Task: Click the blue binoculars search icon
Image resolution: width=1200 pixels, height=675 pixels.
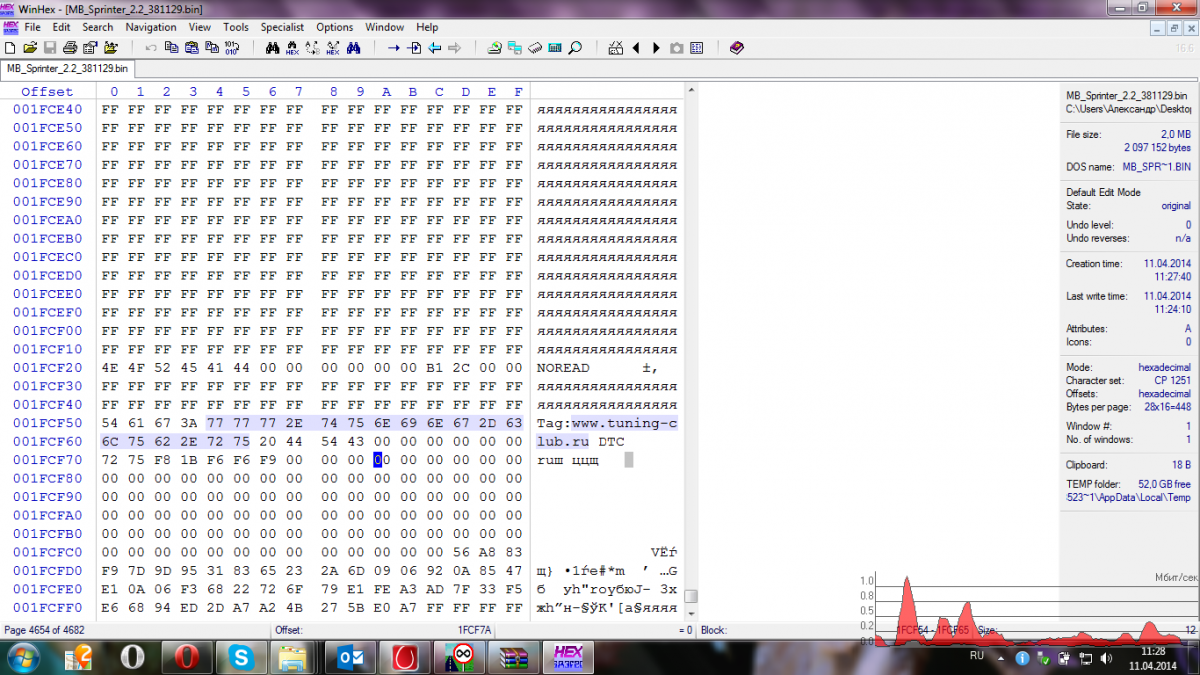Action: coord(353,47)
